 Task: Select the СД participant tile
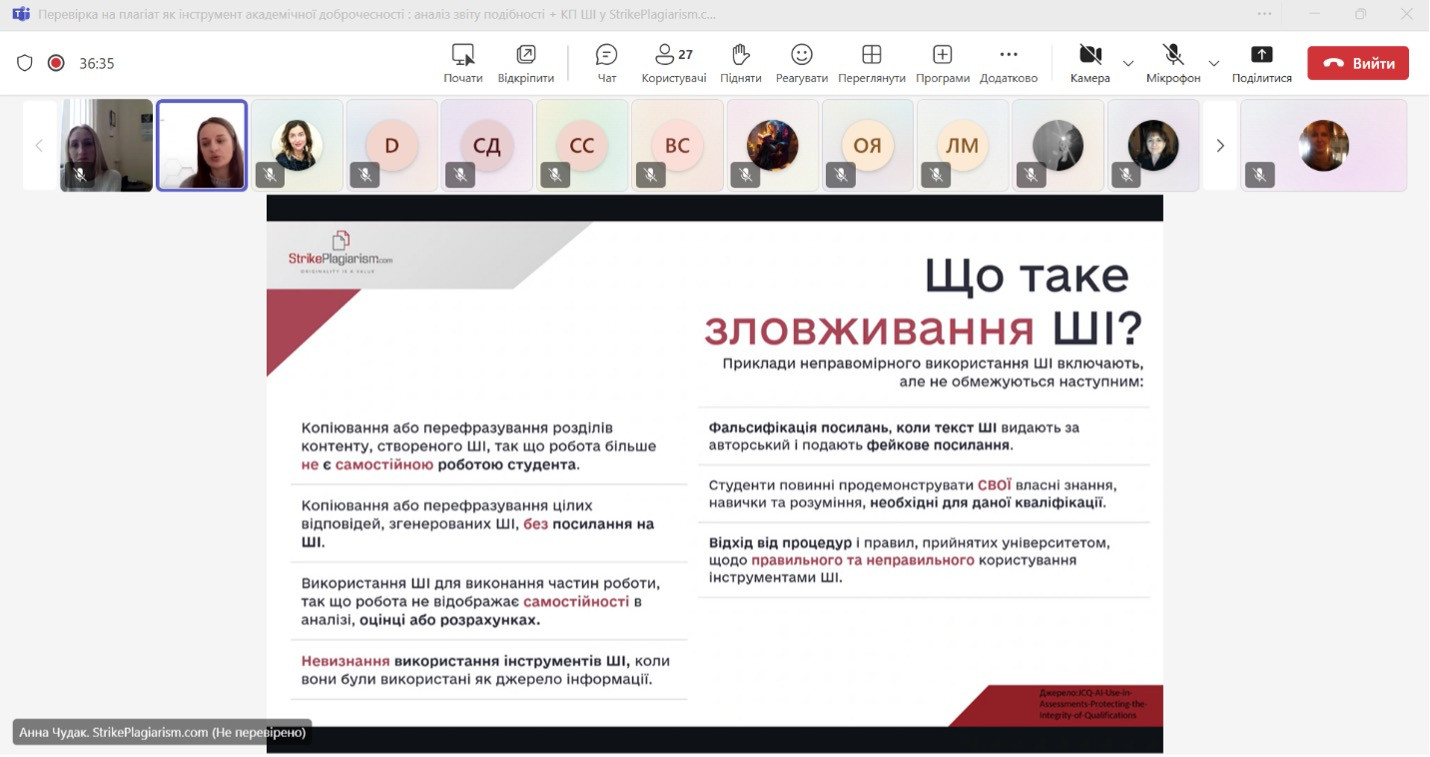tap(487, 145)
